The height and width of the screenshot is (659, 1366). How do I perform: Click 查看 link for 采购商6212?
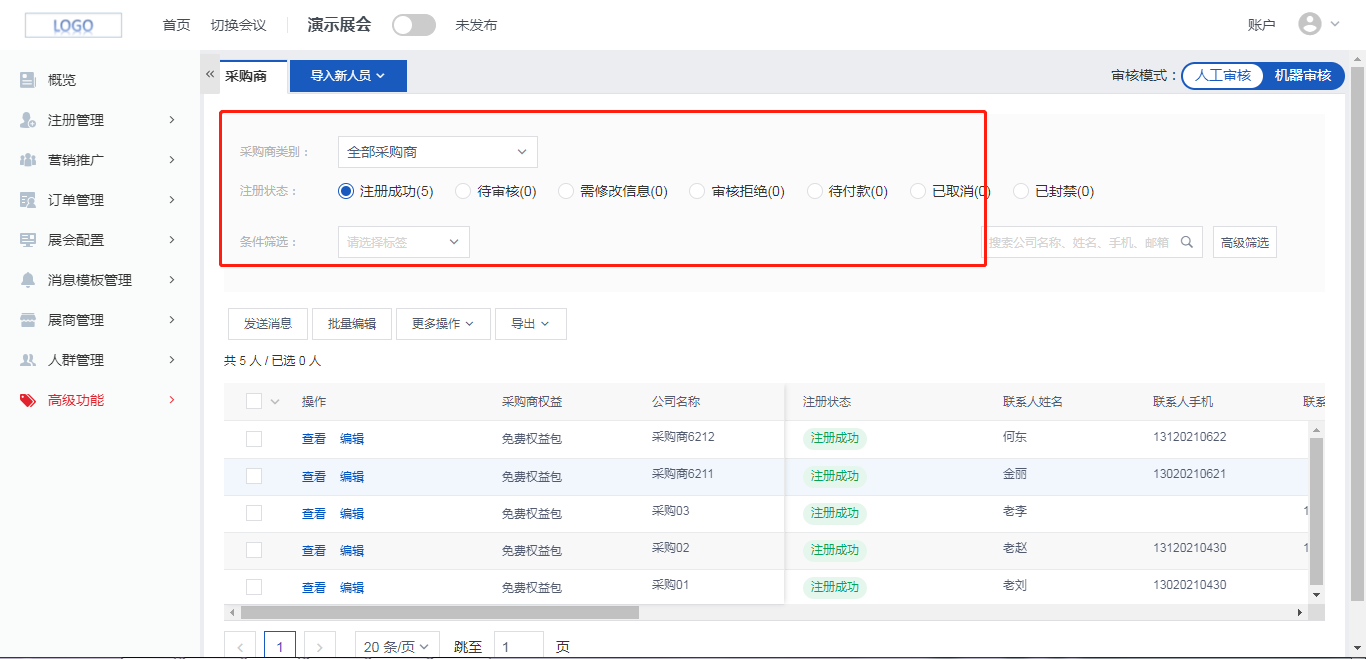click(x=314, y=439)
